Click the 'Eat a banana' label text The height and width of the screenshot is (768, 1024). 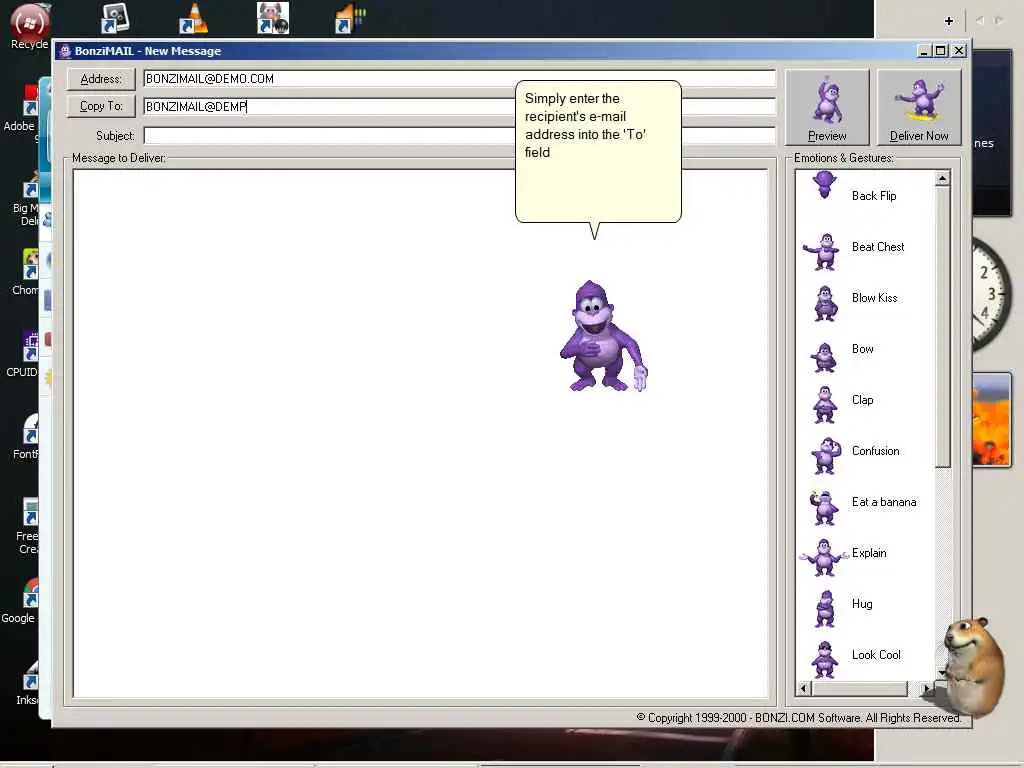[884, 502]
